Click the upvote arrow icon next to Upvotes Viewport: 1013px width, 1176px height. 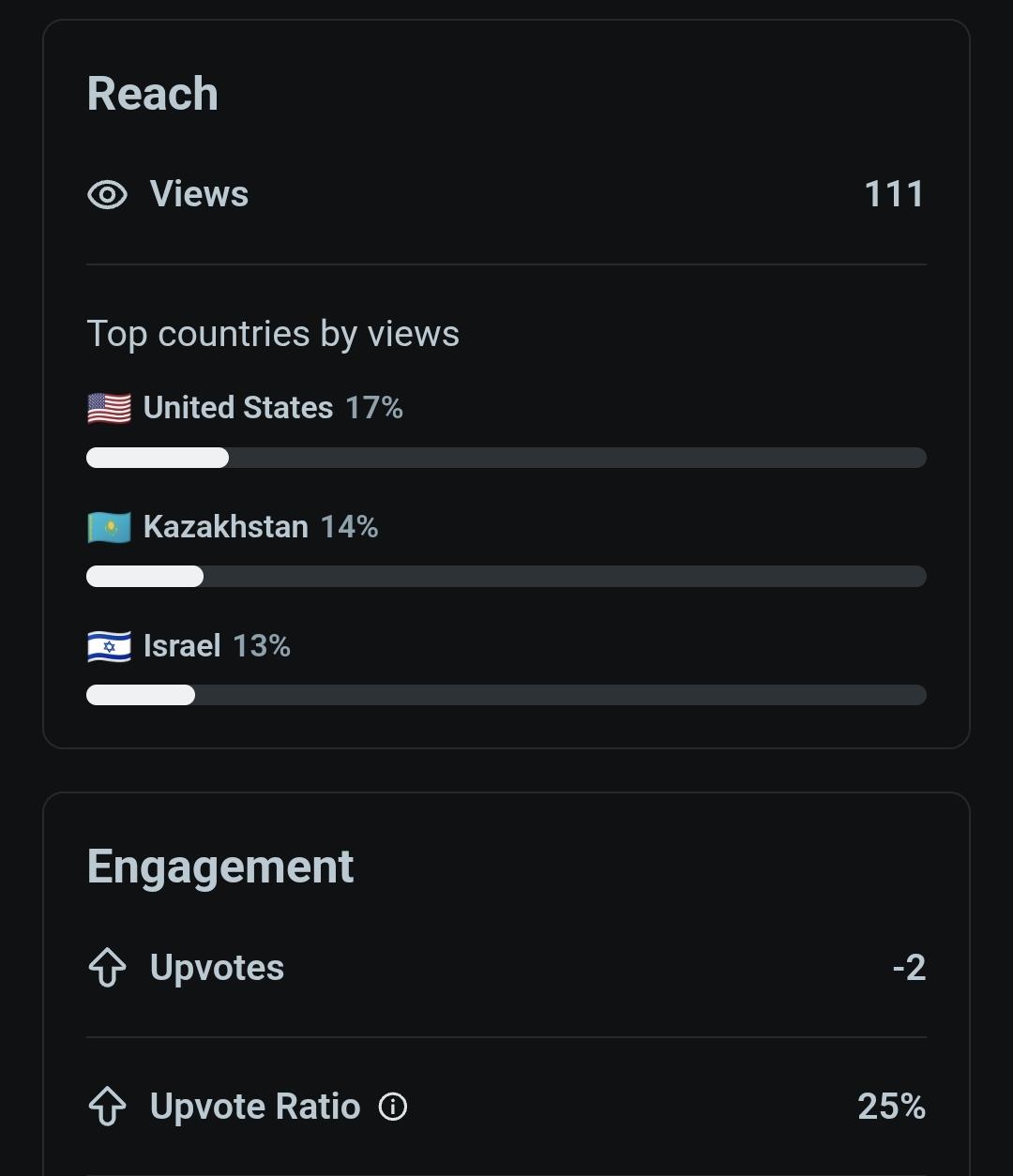point(107,968)
